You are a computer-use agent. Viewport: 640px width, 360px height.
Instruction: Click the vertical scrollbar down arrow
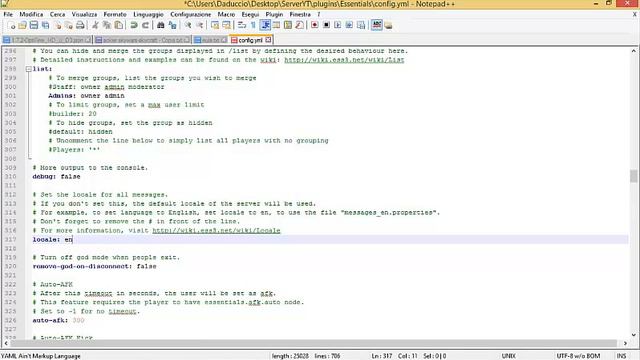633,335
